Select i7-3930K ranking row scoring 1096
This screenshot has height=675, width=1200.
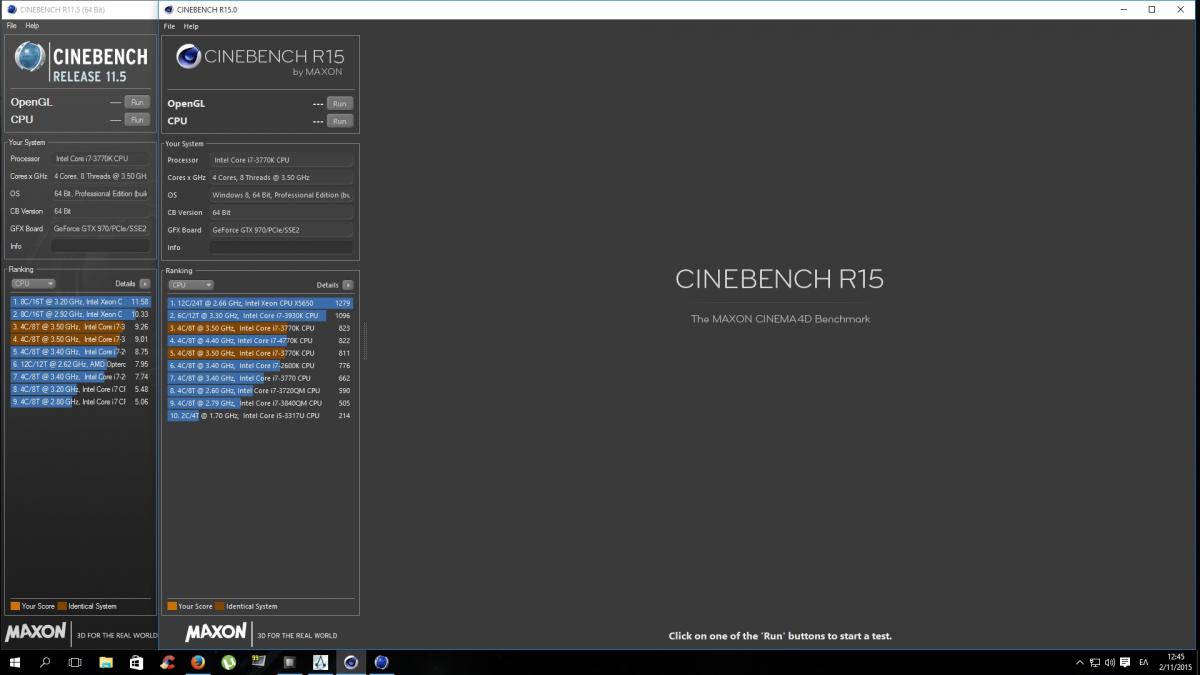pos(260,315)
